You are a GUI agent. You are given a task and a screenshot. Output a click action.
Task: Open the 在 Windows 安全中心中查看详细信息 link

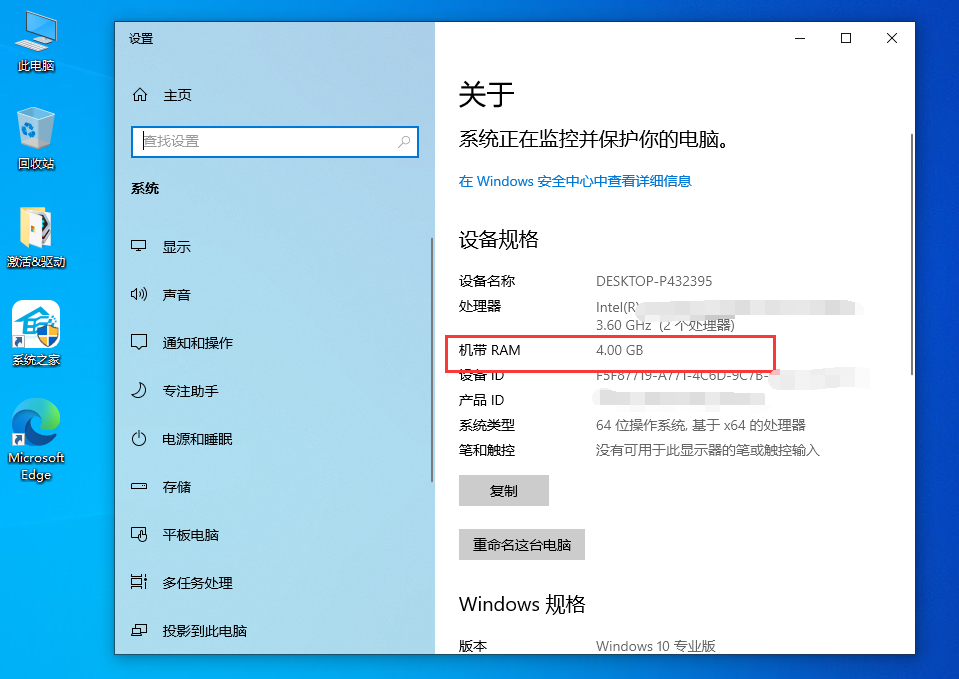(575, 181)
